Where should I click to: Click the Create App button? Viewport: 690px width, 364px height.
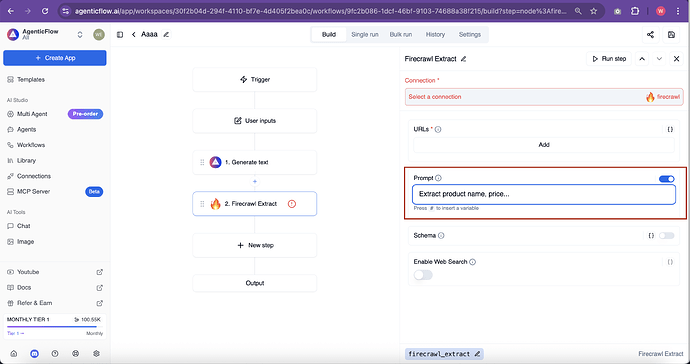click(x=55, y=58)
